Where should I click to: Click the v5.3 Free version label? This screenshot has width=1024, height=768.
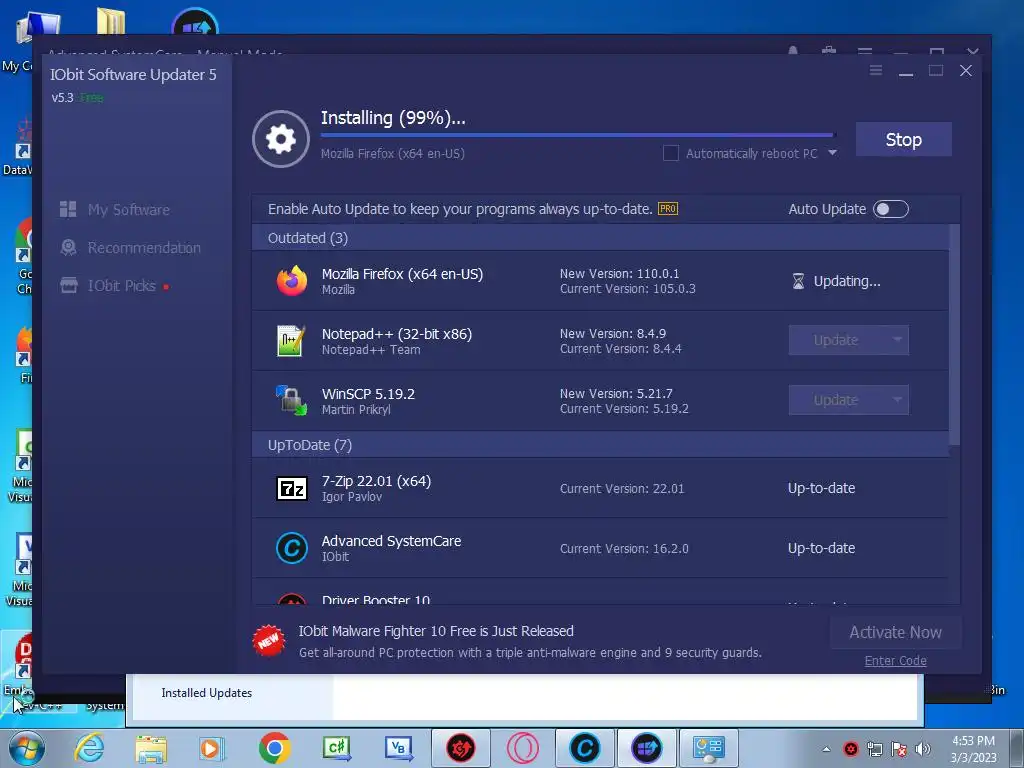coord(77,98)
